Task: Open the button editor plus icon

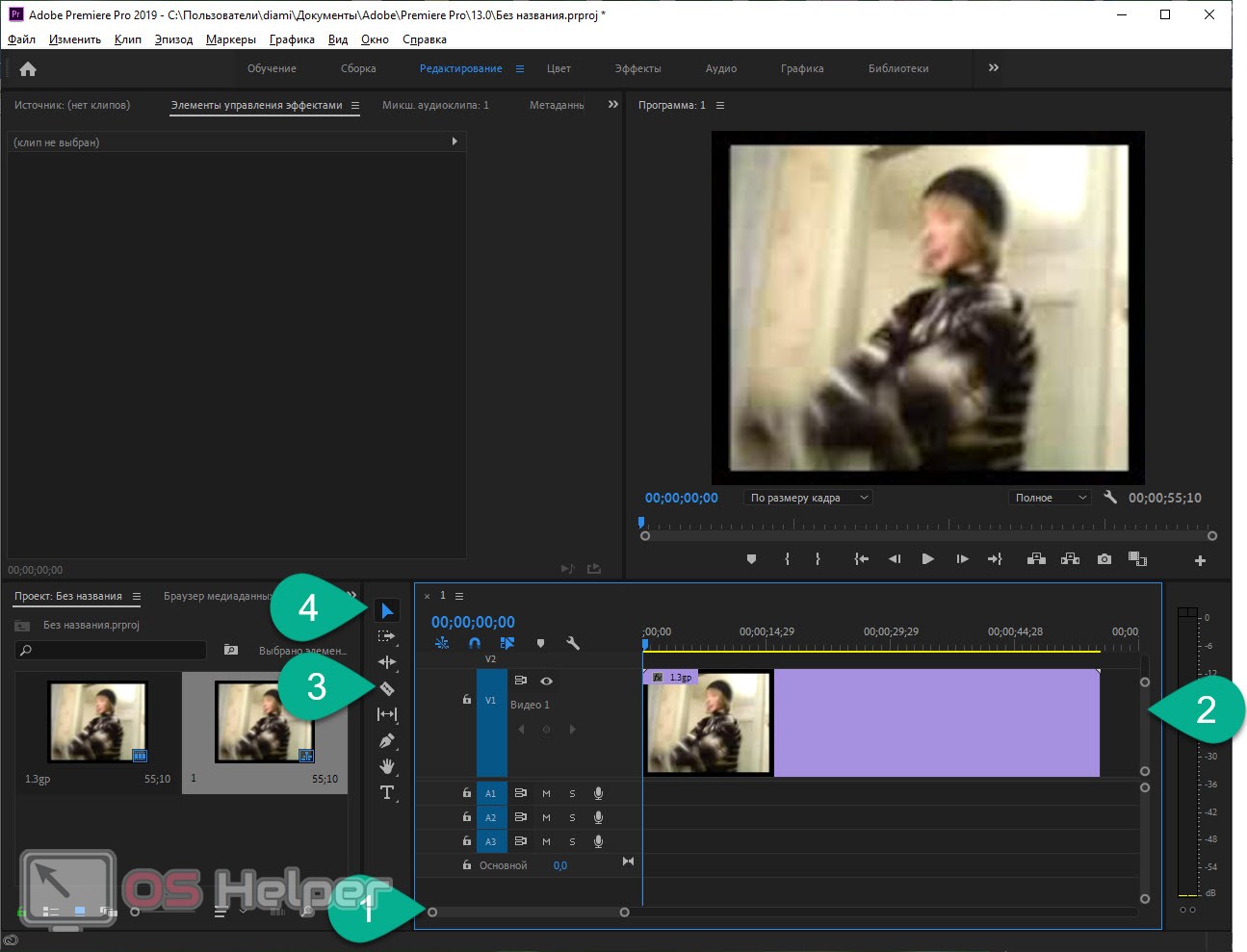Action: pyautogui.click(x=1200, y=560)
